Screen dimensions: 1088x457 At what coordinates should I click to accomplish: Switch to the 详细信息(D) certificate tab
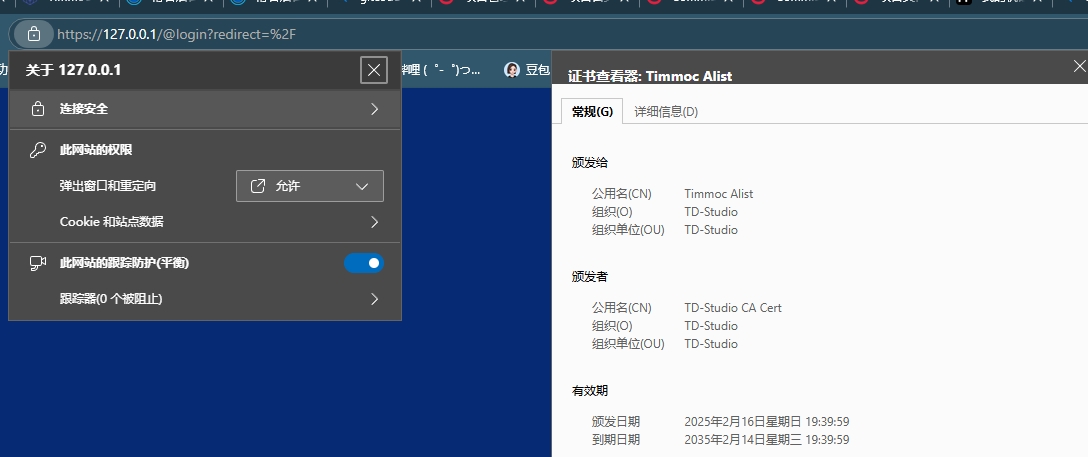point(666,112)
